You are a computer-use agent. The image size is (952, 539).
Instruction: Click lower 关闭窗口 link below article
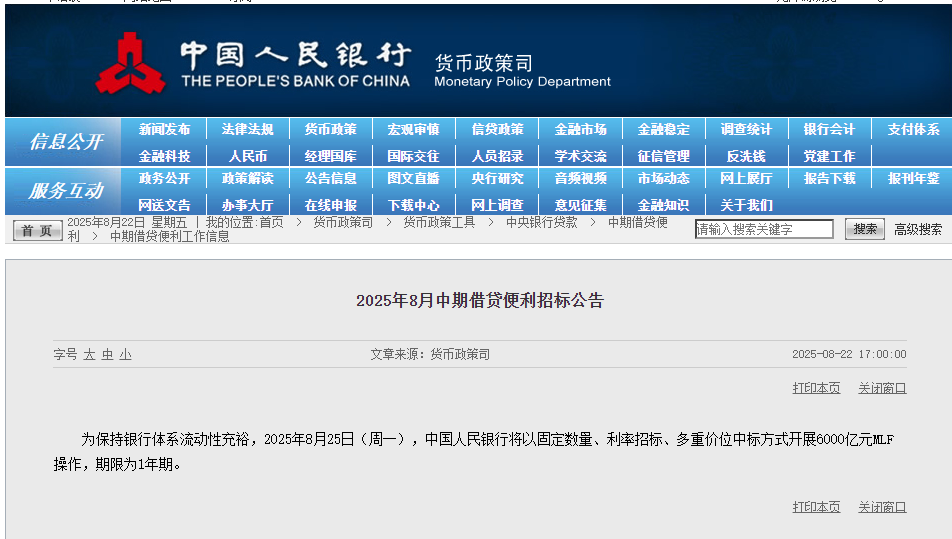(882, 507)
